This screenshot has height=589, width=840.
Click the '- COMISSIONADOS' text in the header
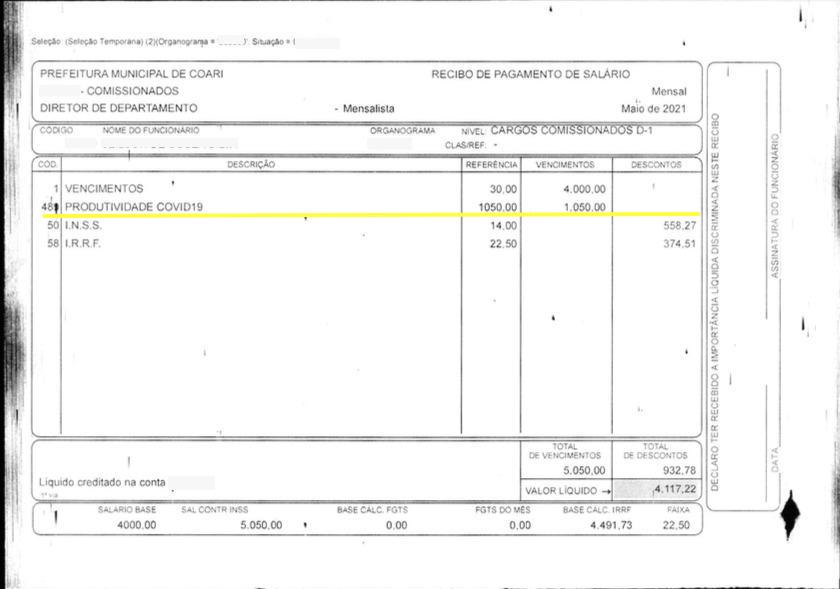point(130,91)
